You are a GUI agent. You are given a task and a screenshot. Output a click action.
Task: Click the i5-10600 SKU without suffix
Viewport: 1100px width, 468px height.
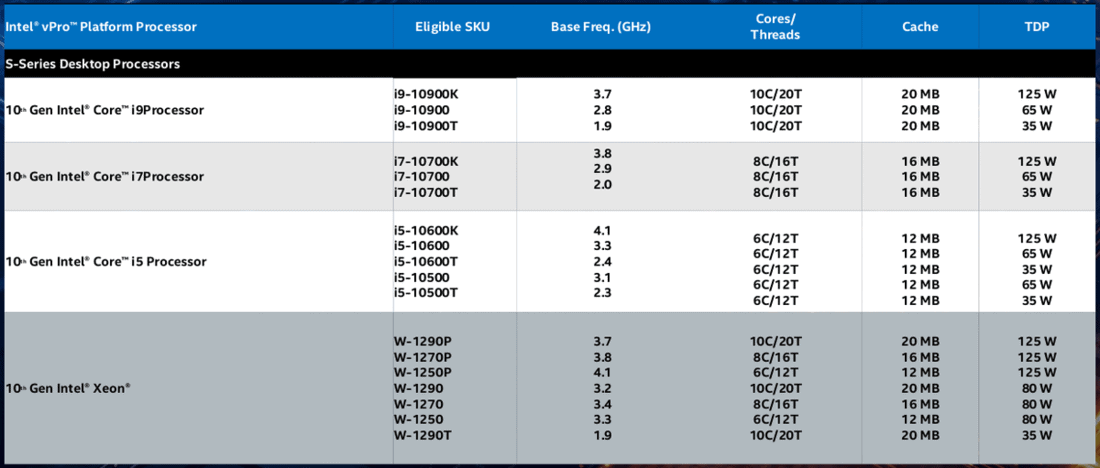pyautogui.click(x=421, y=246)
